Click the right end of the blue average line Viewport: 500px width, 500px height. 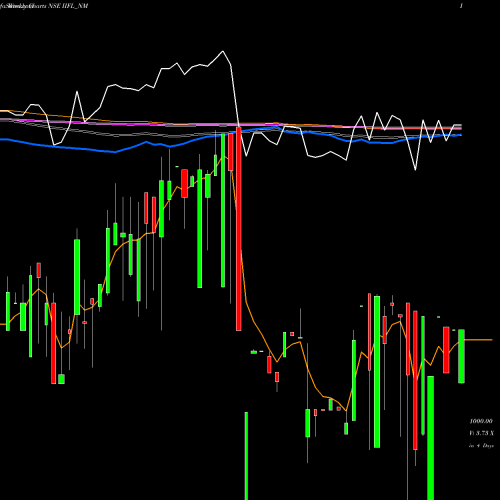[x=460, y=135]
